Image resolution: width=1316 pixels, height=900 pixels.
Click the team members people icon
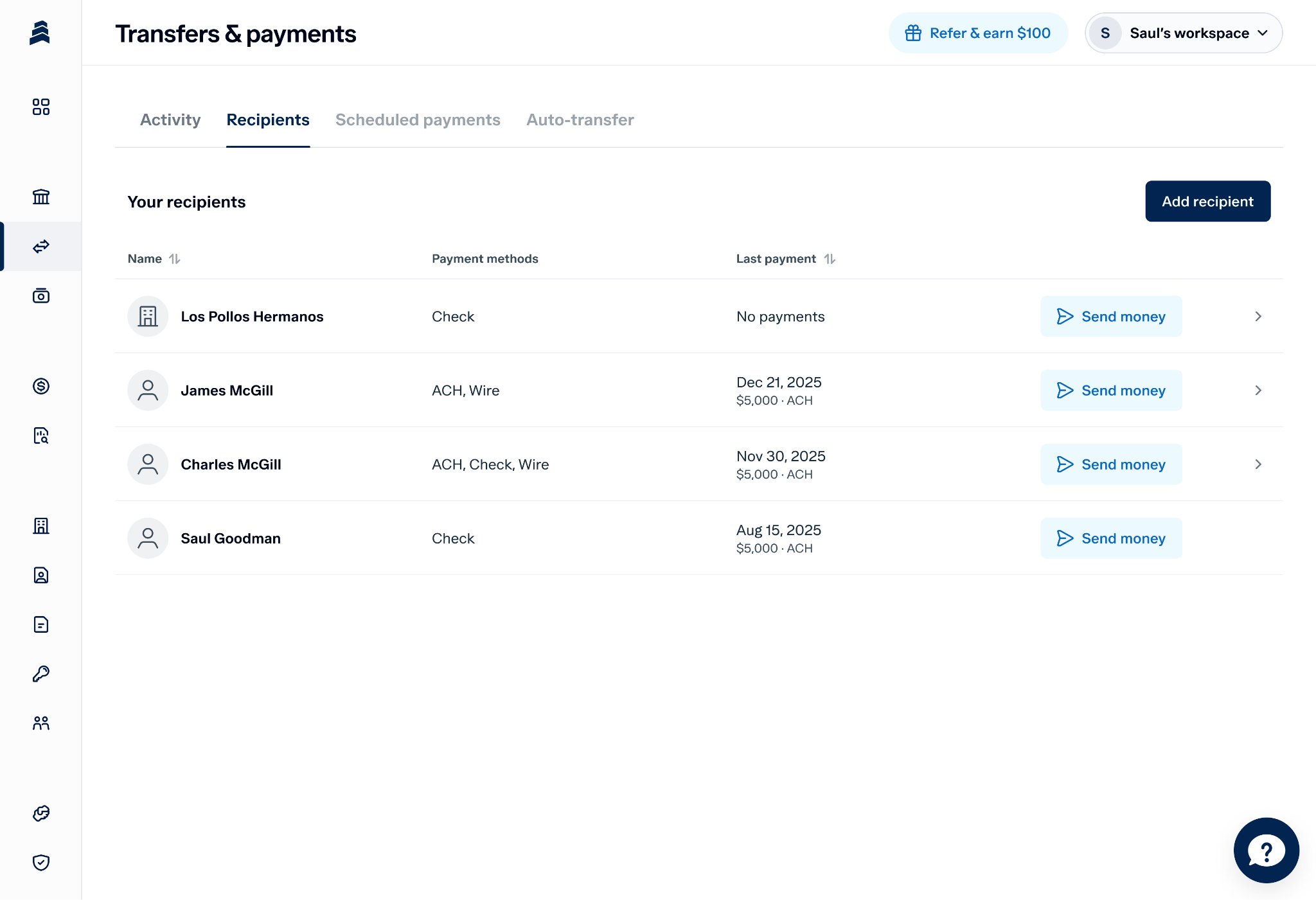click(41, 723)
